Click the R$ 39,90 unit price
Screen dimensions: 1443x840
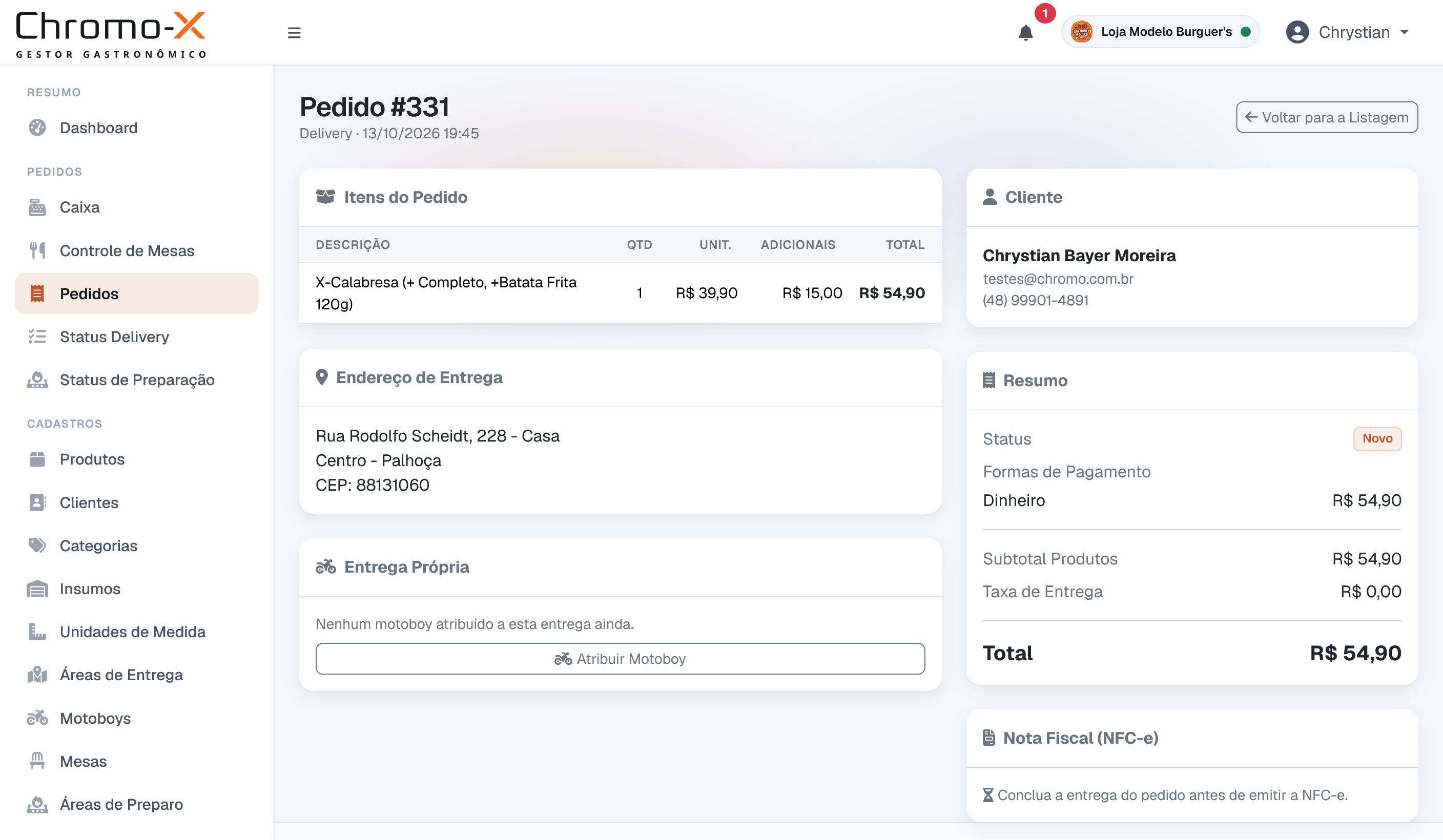pos(707,293)
